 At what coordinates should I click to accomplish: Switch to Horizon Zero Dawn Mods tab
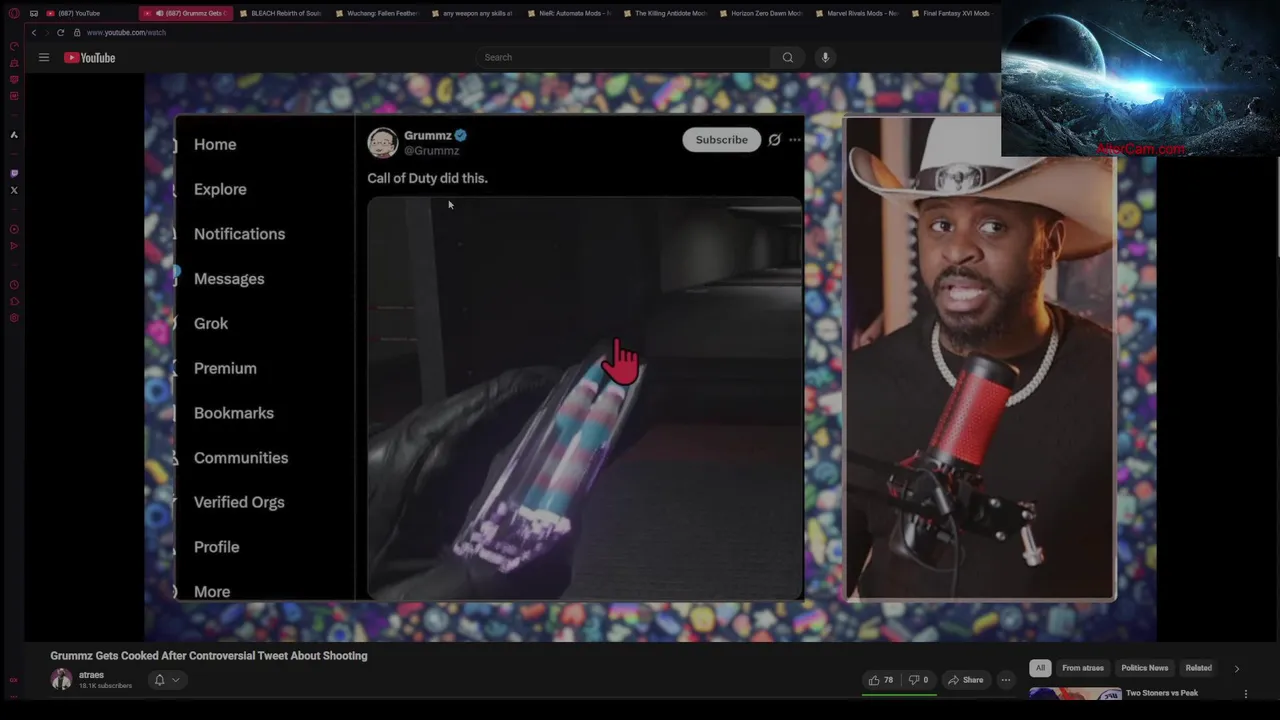pyautogui.click(x=760, y=13)
